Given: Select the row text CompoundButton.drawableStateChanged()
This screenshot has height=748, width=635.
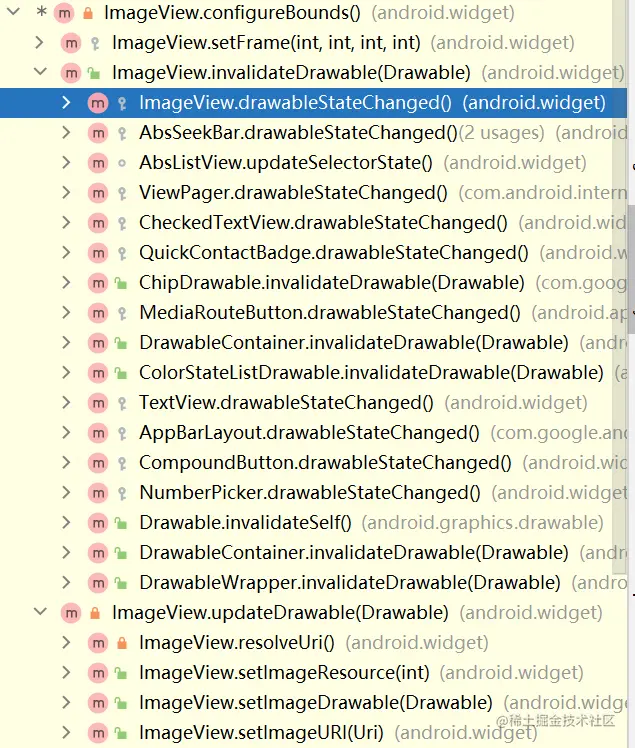Looking at the screenshot, I should coord(325,463).
